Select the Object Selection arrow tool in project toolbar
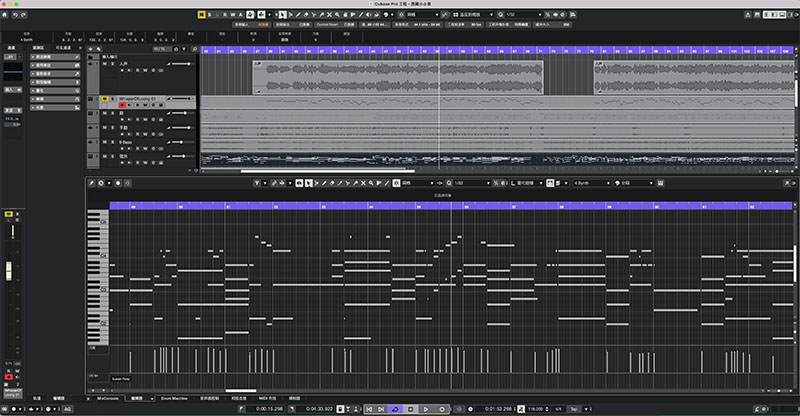This screenshot has height=416, width=800. (283, 15)
